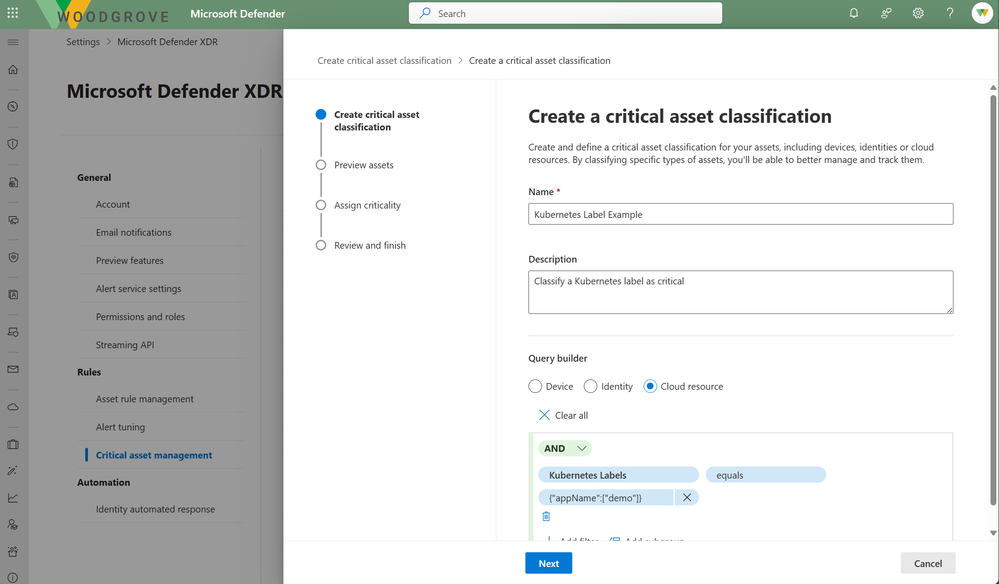Click Create critical asset classification breadcrumb
The width and height of the screenshot is (999, 584).
point(384,61)
